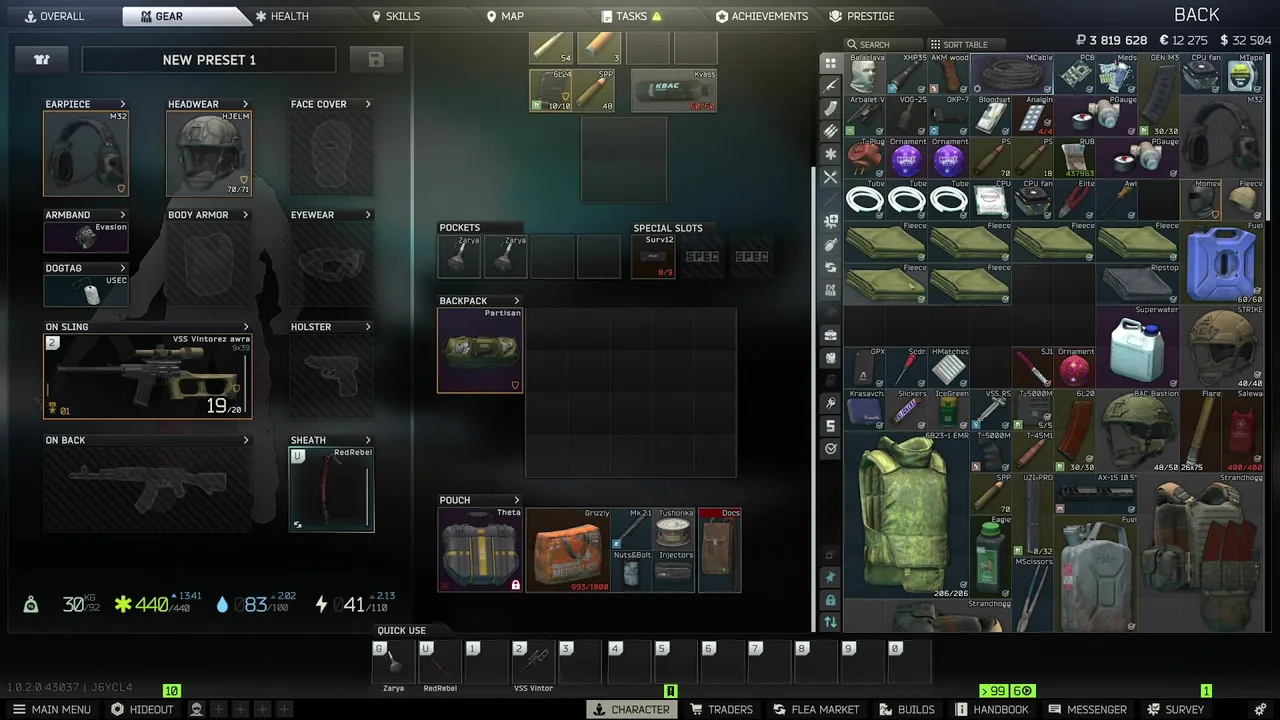Expand the BODY ARMOR slot arrow
The image size is (1280, 720).
tap(245, 215)
